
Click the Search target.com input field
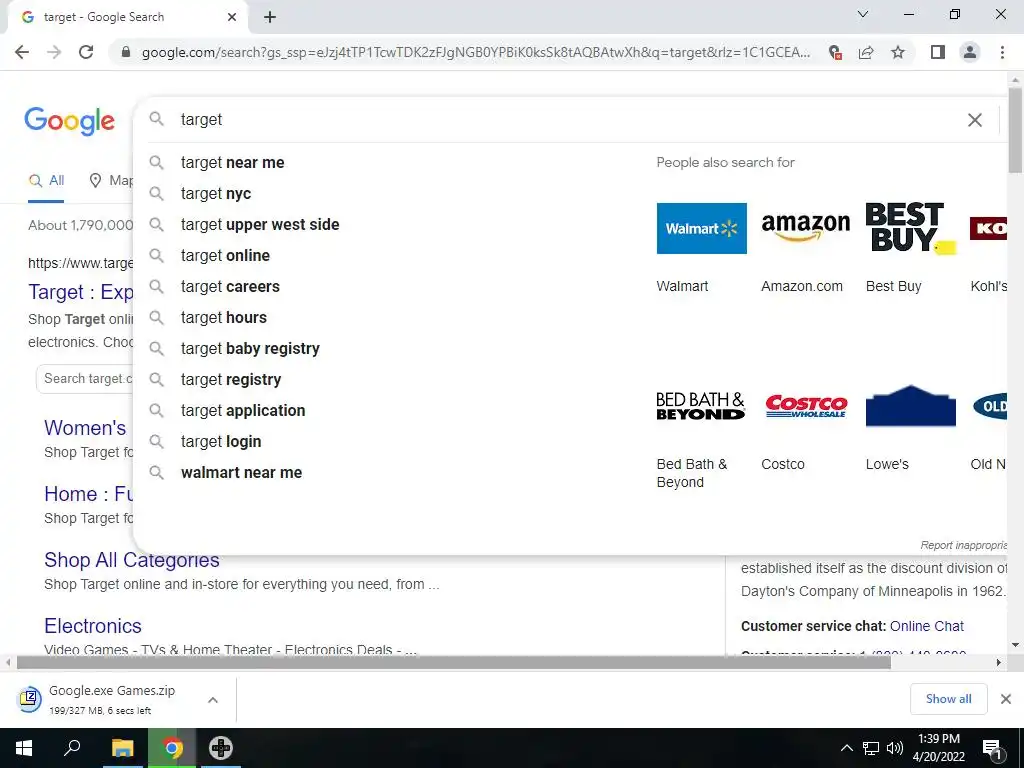point(85,379)
